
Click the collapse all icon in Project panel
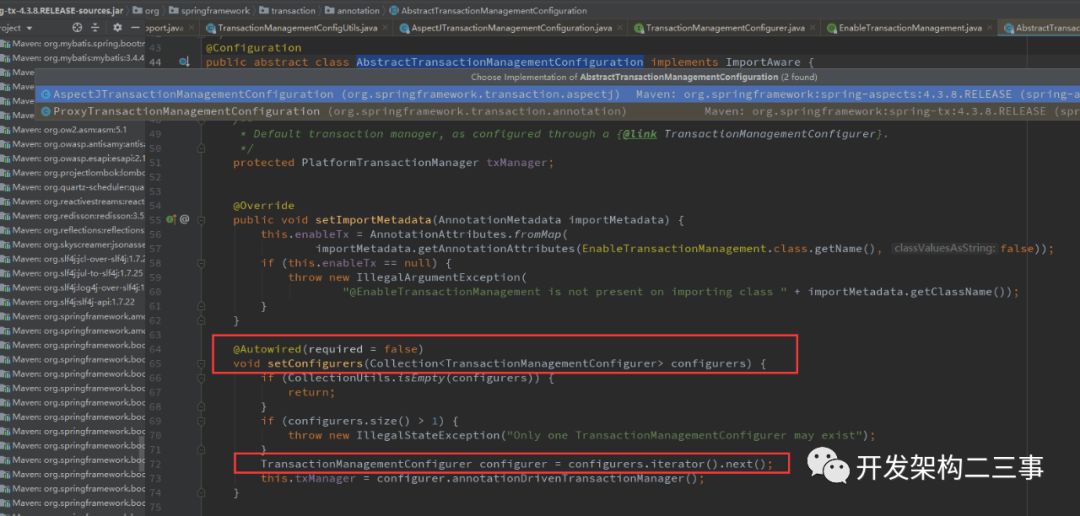(x=96, y=28)
